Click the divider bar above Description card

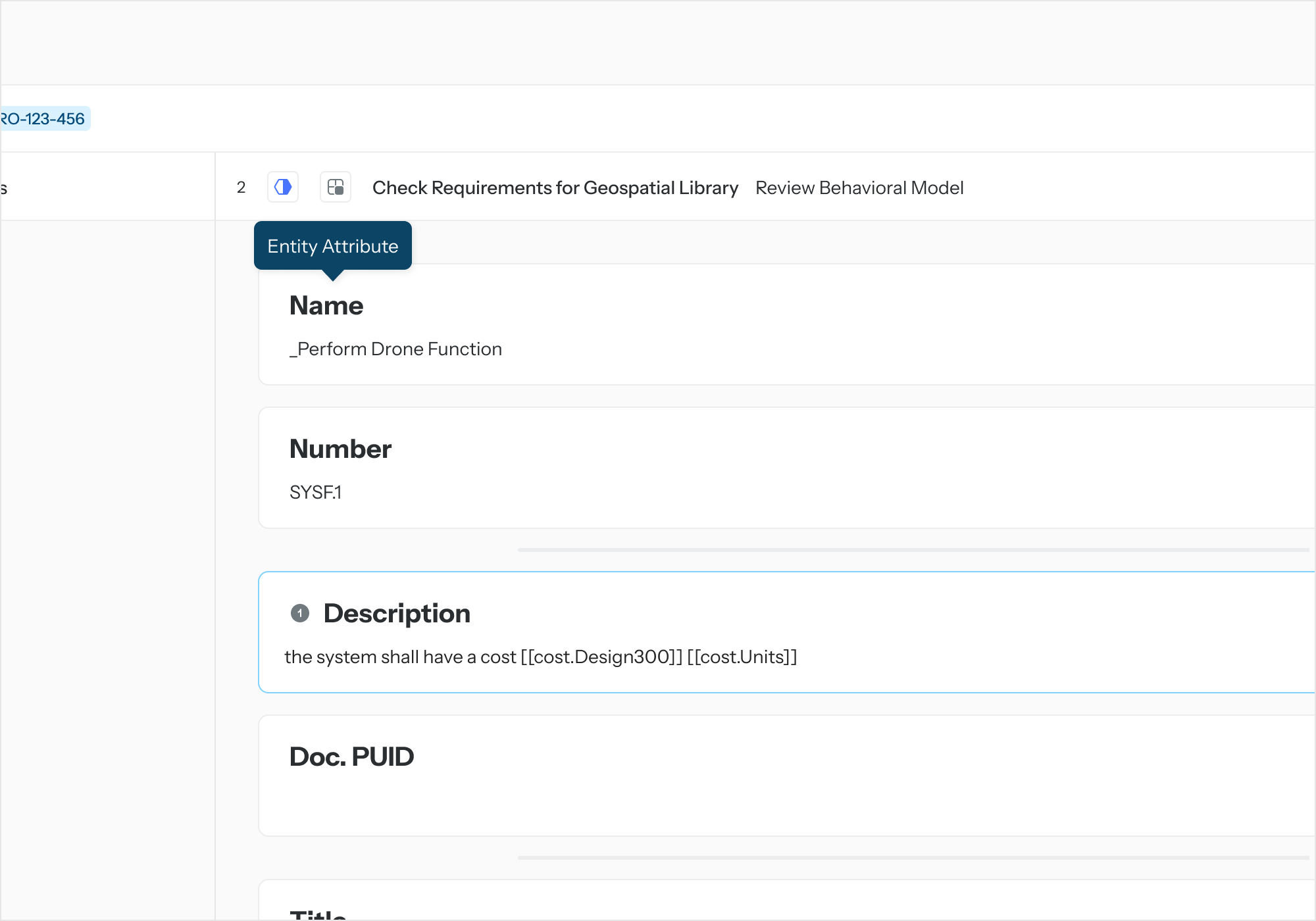coord(913,549)
